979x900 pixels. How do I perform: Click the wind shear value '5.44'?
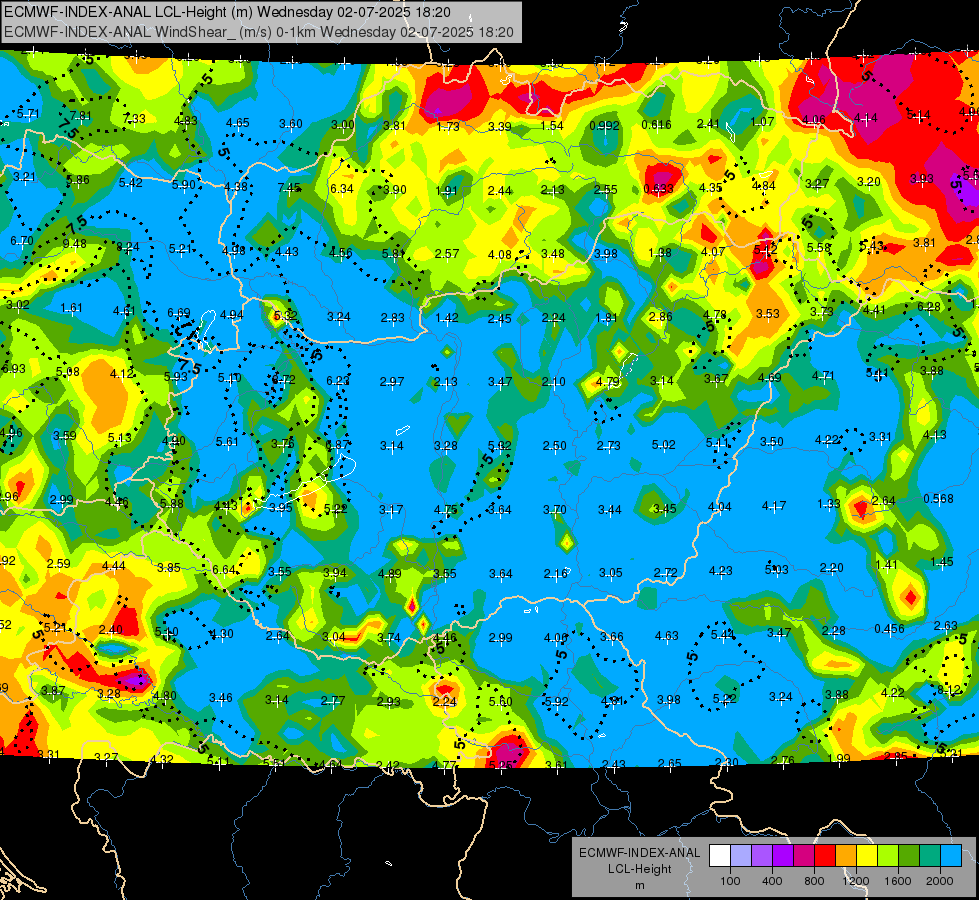click(722, 635)
